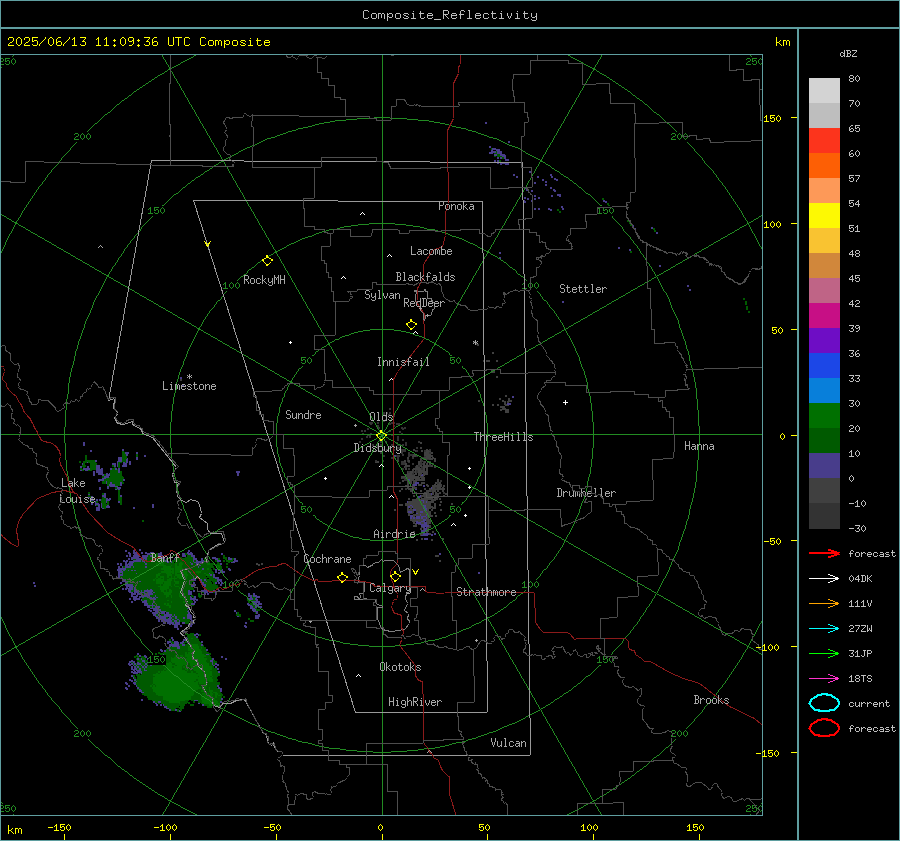
Task: Click the Olds town label
Action: pos(381,417)
